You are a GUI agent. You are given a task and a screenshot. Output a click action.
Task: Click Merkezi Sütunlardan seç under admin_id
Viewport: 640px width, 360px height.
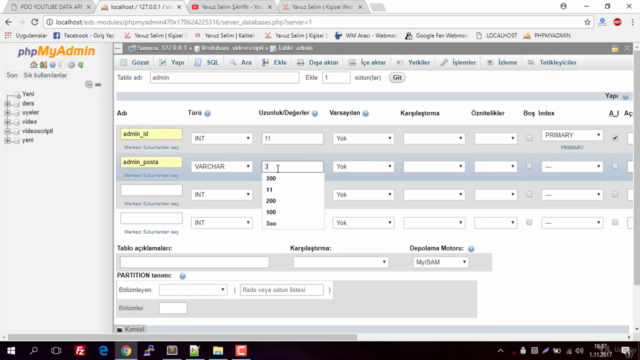[151, 147]
